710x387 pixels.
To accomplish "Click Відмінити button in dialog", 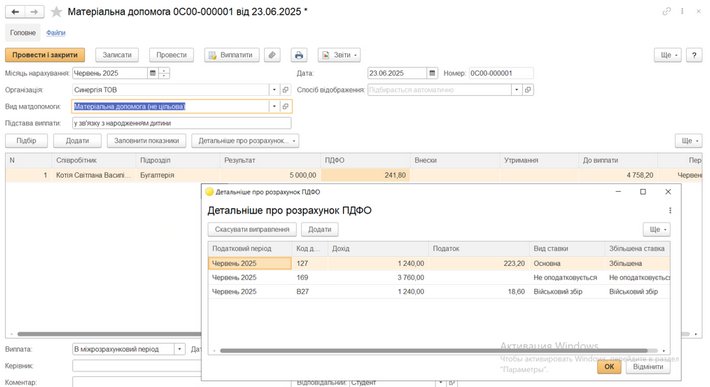I will click(648, 367).
